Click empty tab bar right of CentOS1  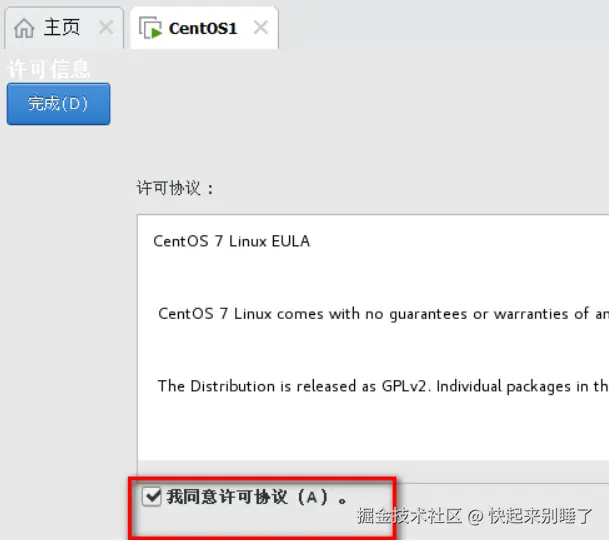443,27
